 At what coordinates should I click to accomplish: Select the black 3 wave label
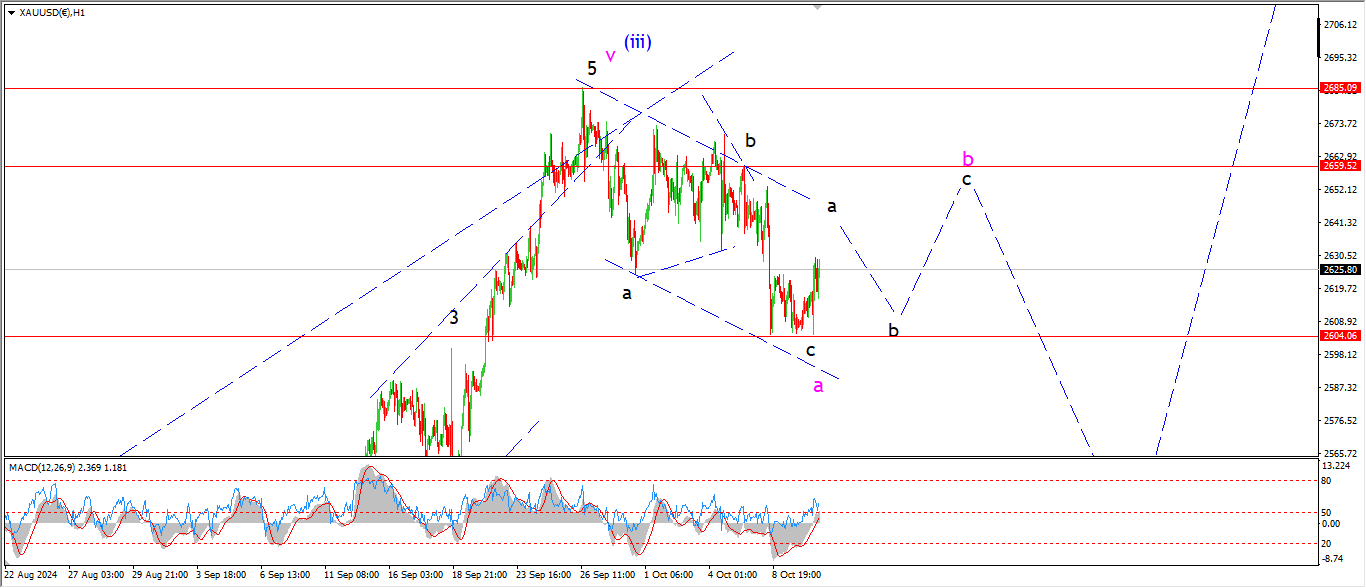pos(454,317)
